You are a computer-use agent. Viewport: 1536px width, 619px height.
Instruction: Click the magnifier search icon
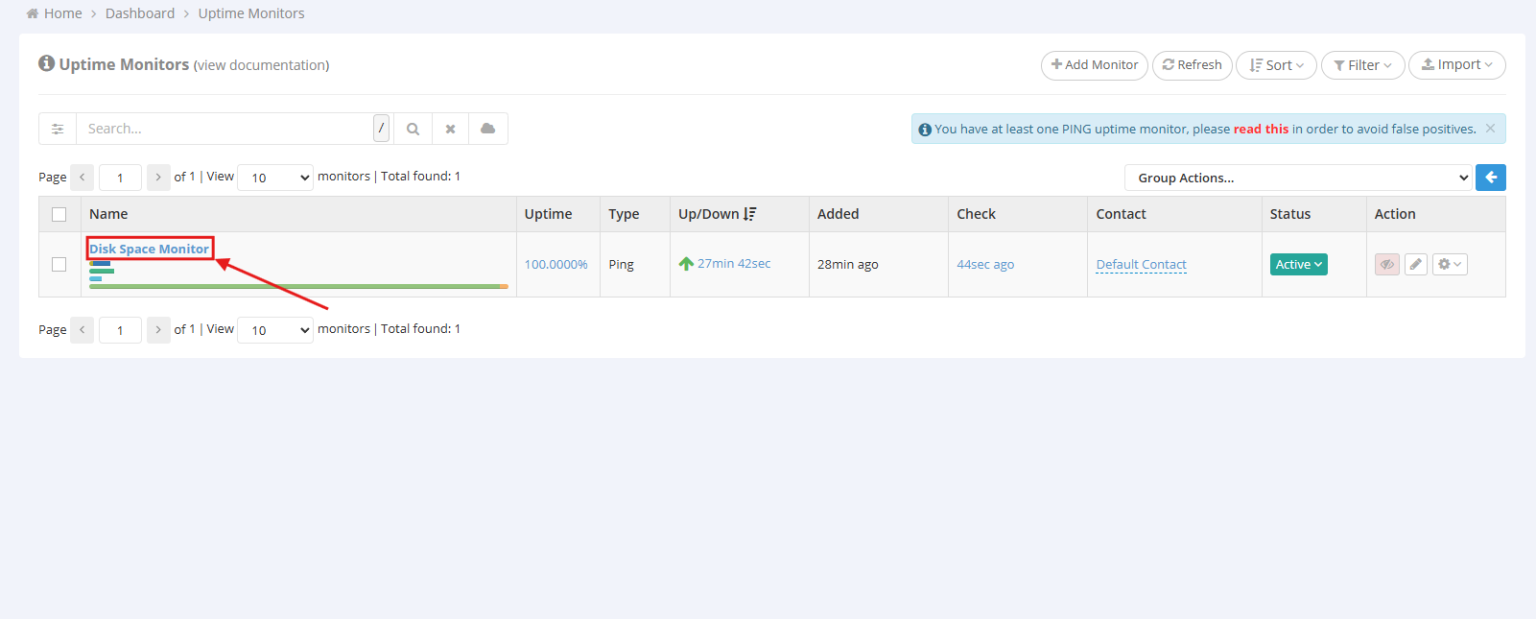(412, 128)
